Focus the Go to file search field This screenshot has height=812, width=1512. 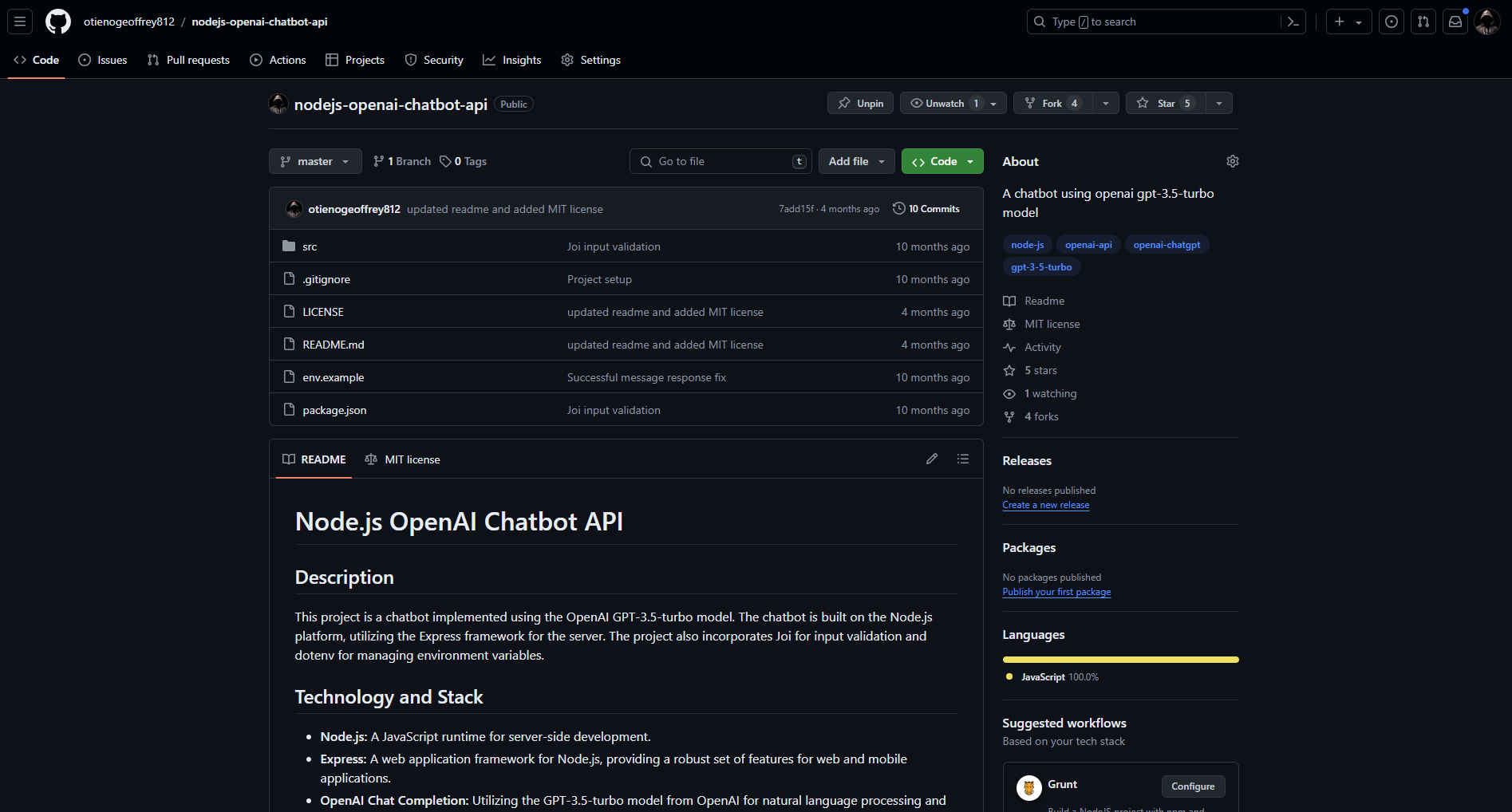[720, 161]
